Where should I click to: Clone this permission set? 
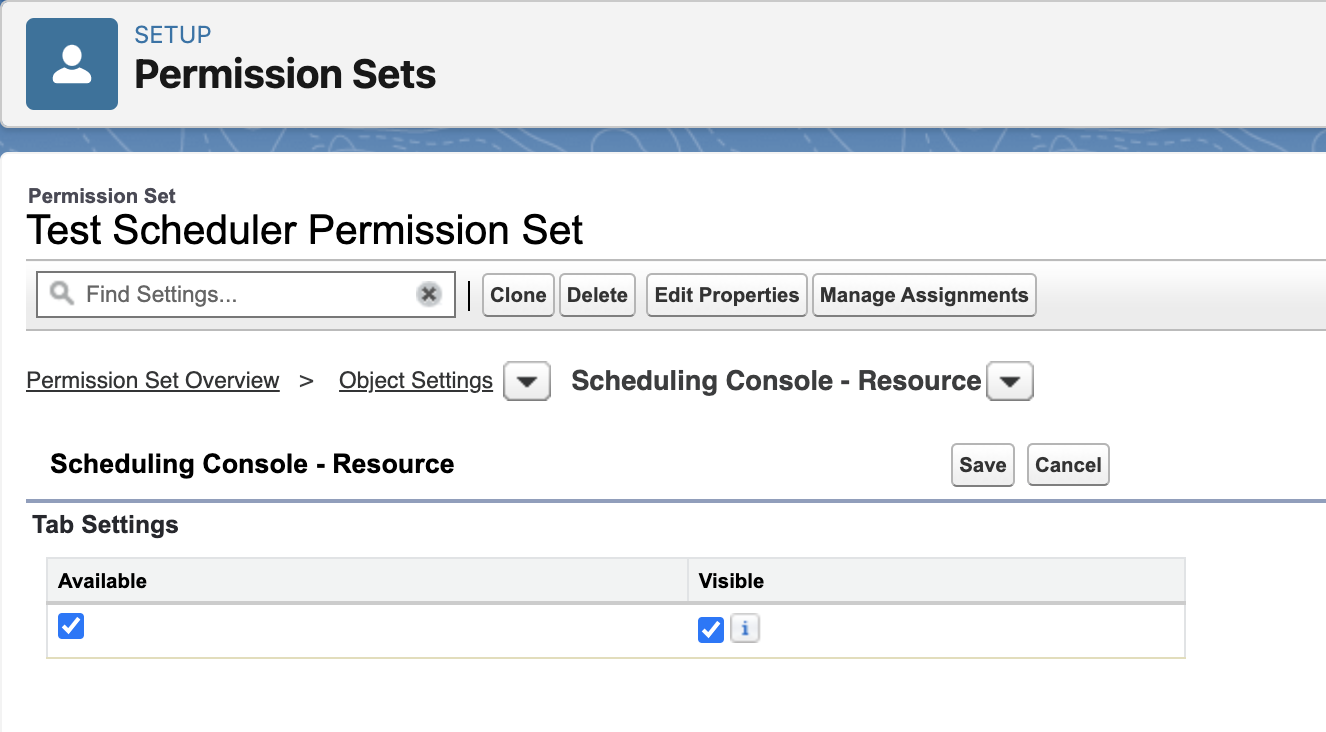[518, 295]
